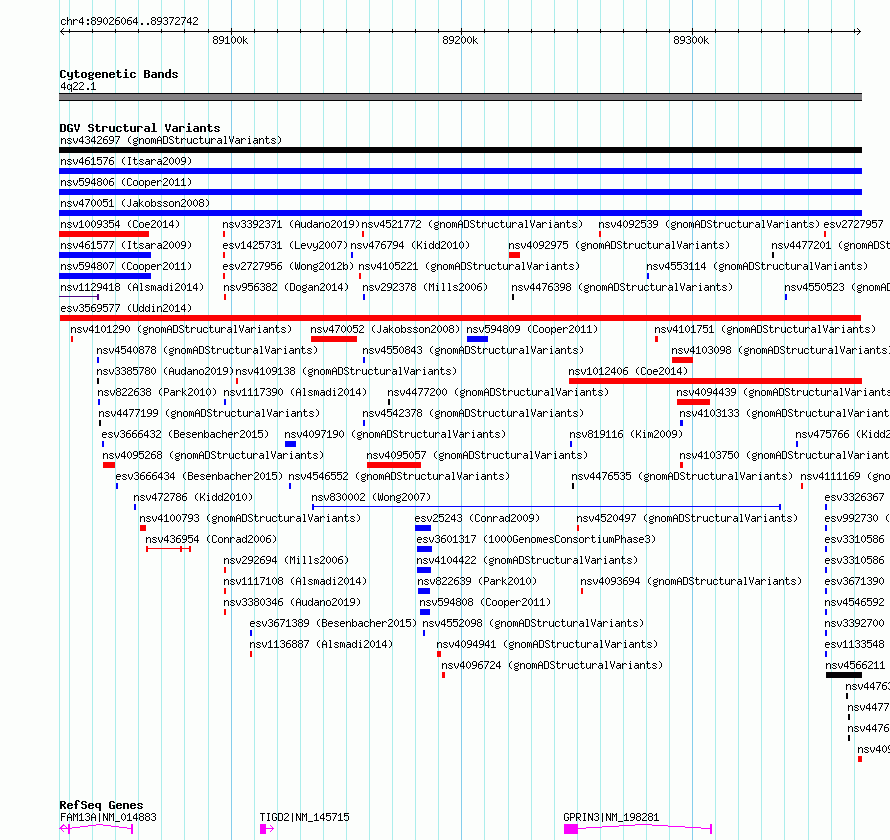
Task: Open the RefSeq Genes track title
Action: 101,805
